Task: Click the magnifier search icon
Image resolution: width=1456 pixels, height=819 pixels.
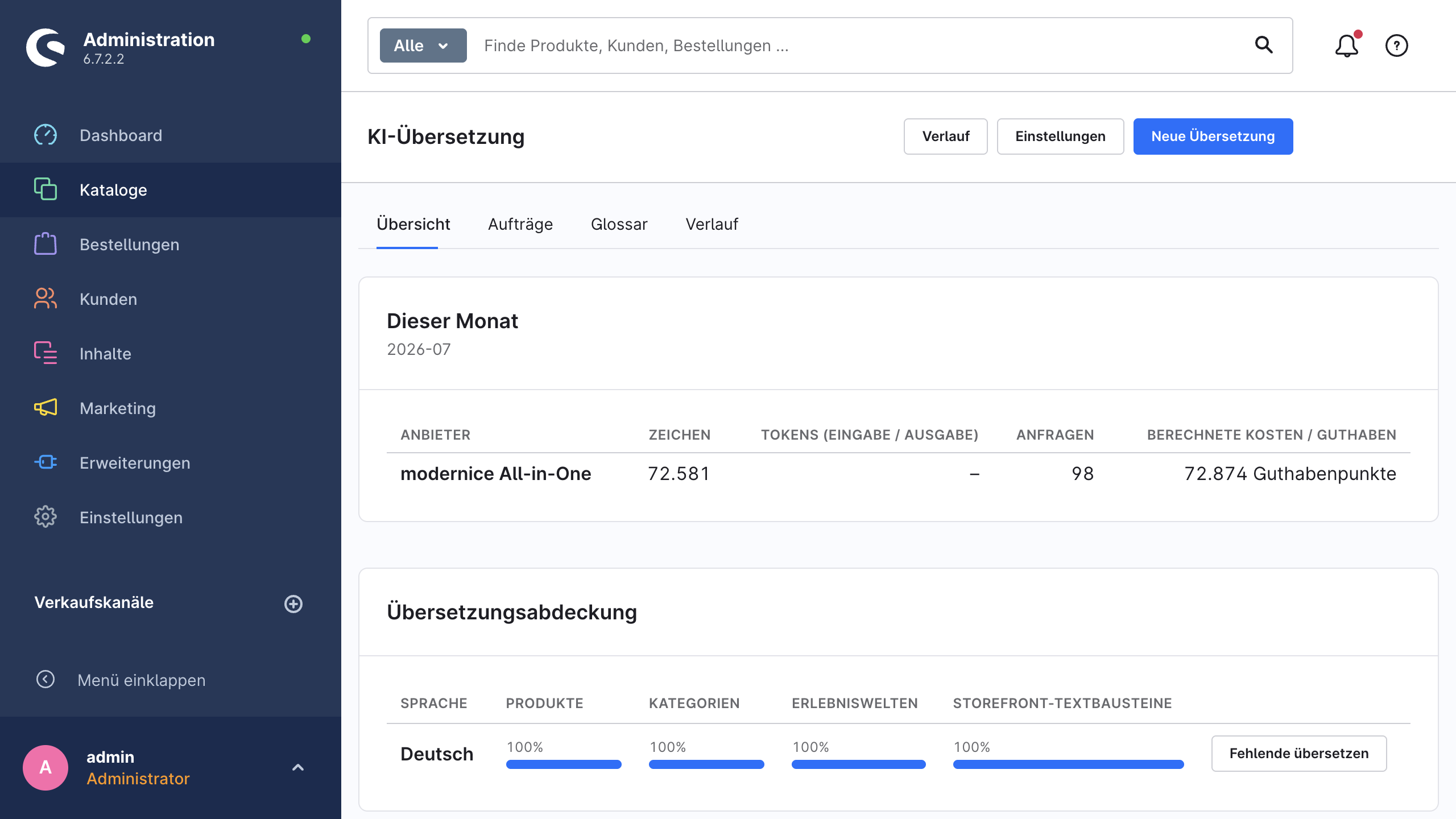Action: point(1264,45)
